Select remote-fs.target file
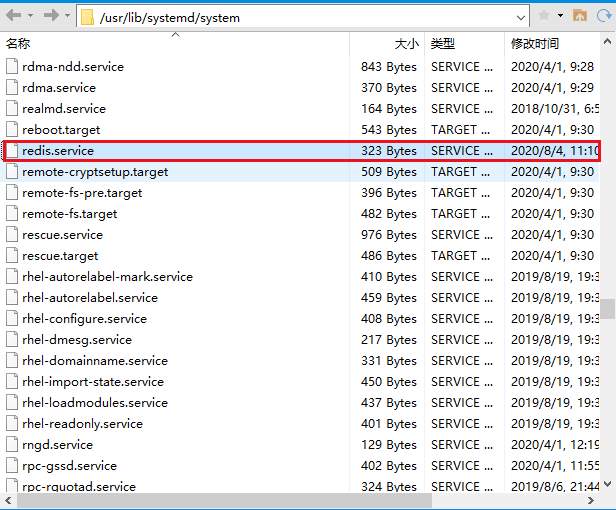 70,214
